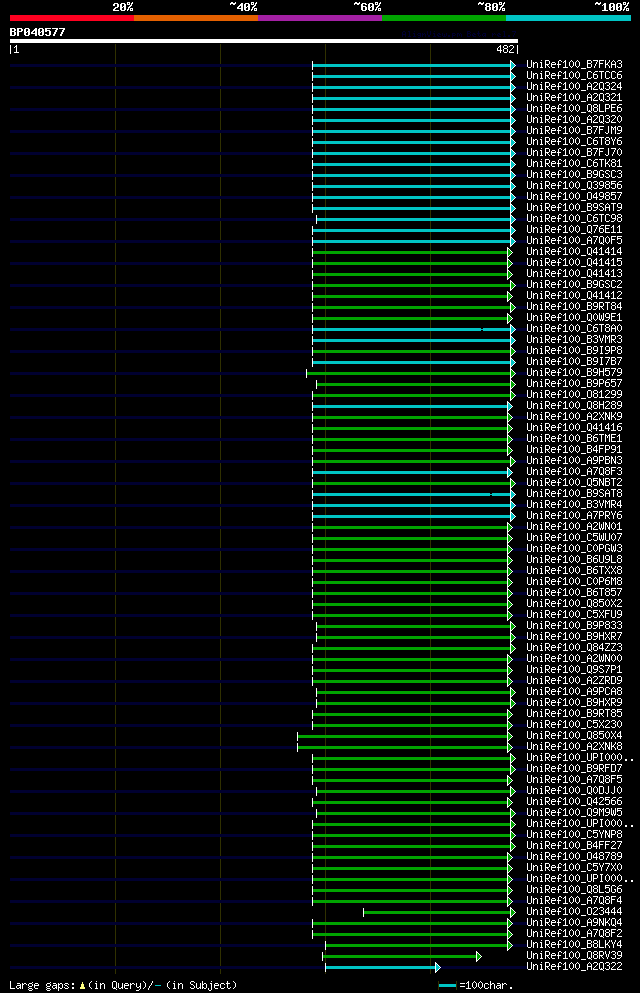Select hit name UniRef100_Q84ZZ3
640x993 pixels.
pos(574,647)
